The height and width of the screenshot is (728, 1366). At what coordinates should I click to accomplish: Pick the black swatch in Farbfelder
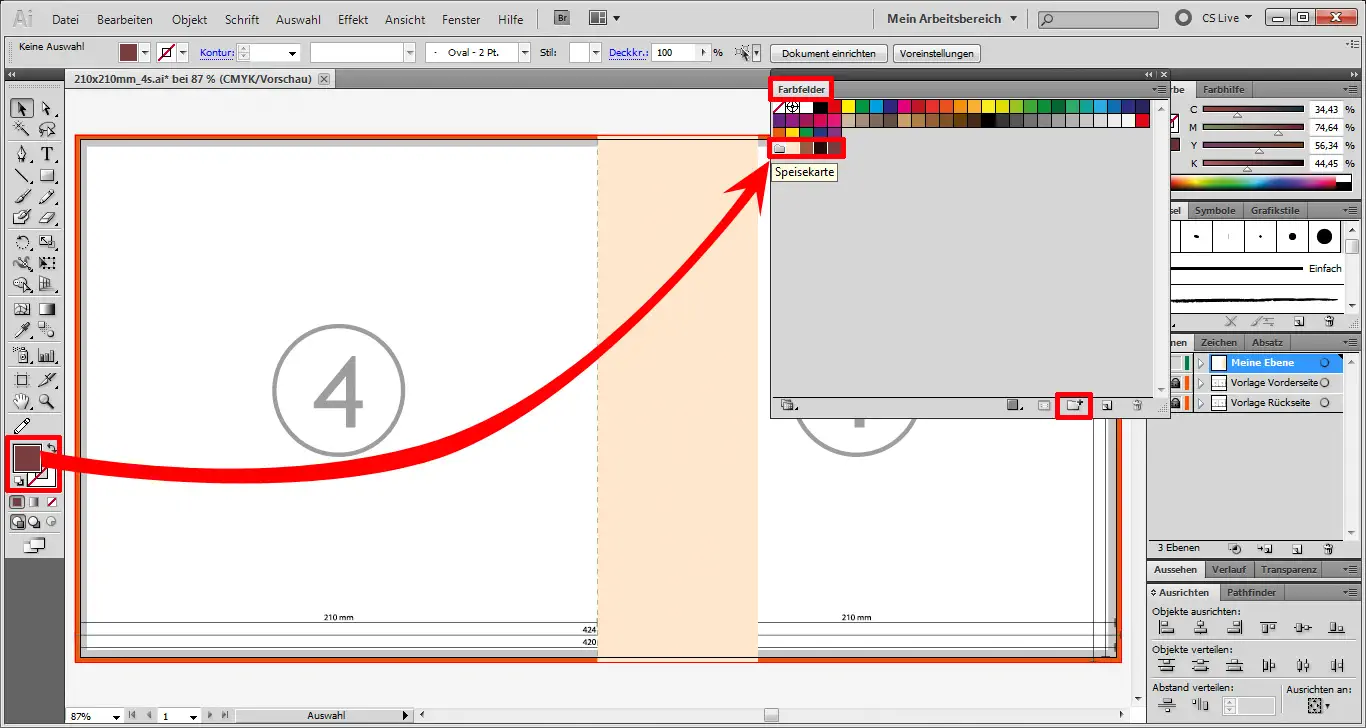pos(818,107)
